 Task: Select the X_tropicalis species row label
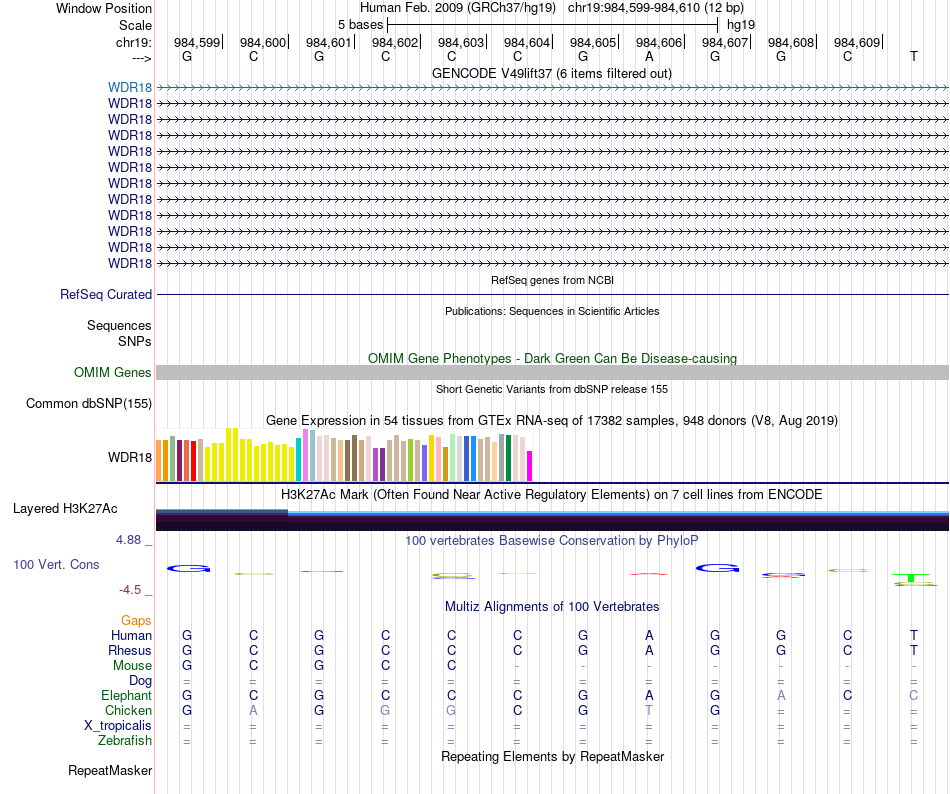118,726
